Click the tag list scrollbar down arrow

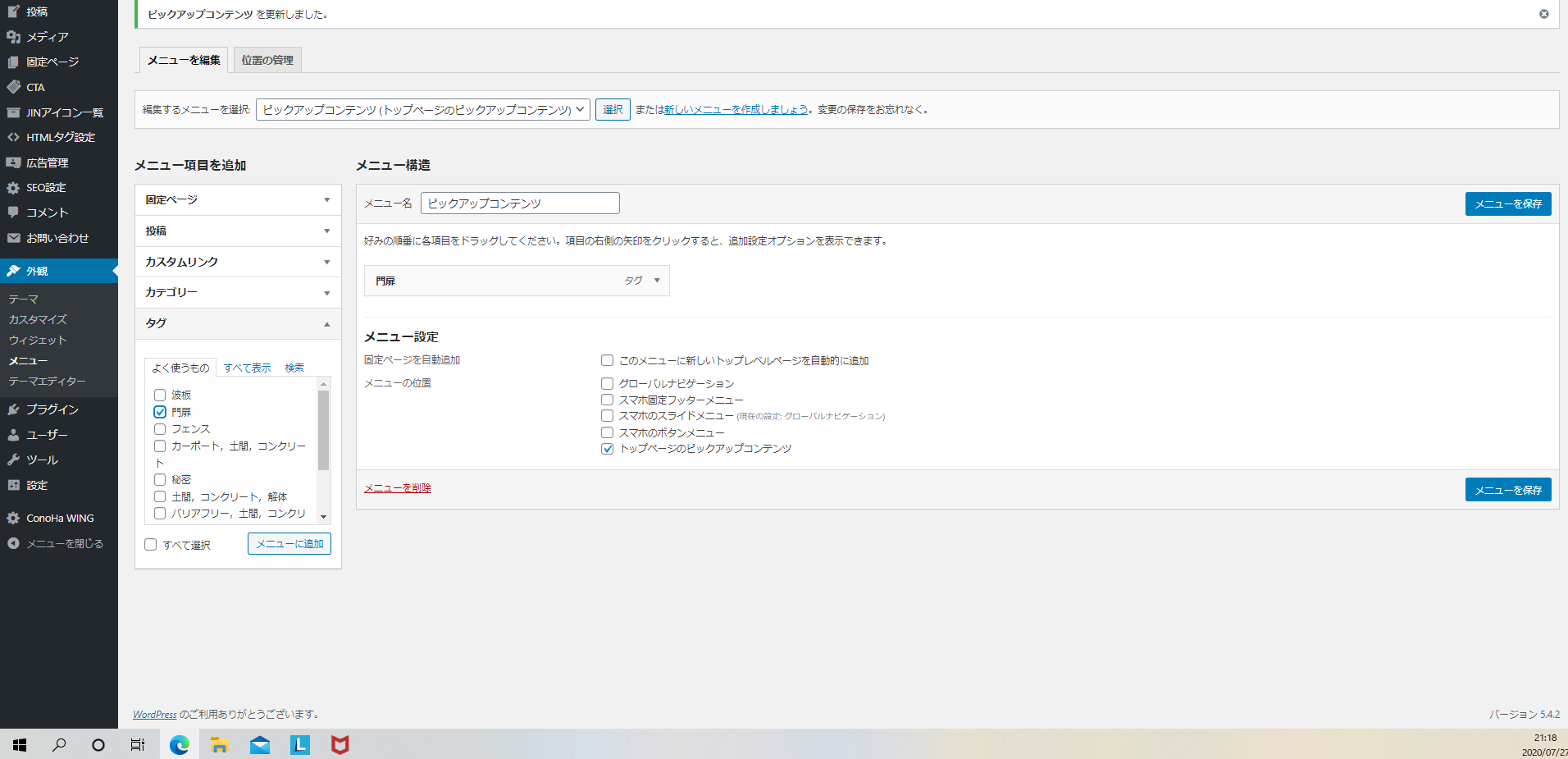(x=323, y=517)
